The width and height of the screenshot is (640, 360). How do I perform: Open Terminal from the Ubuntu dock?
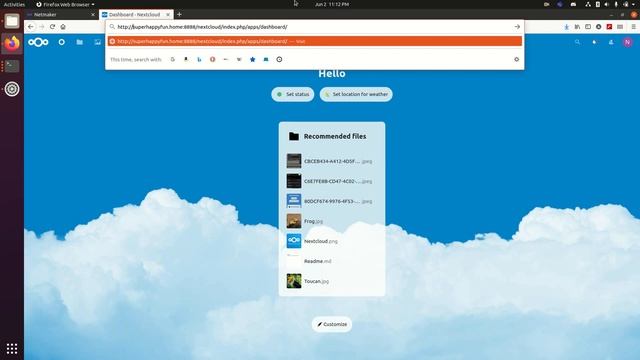tap(12, 66)
